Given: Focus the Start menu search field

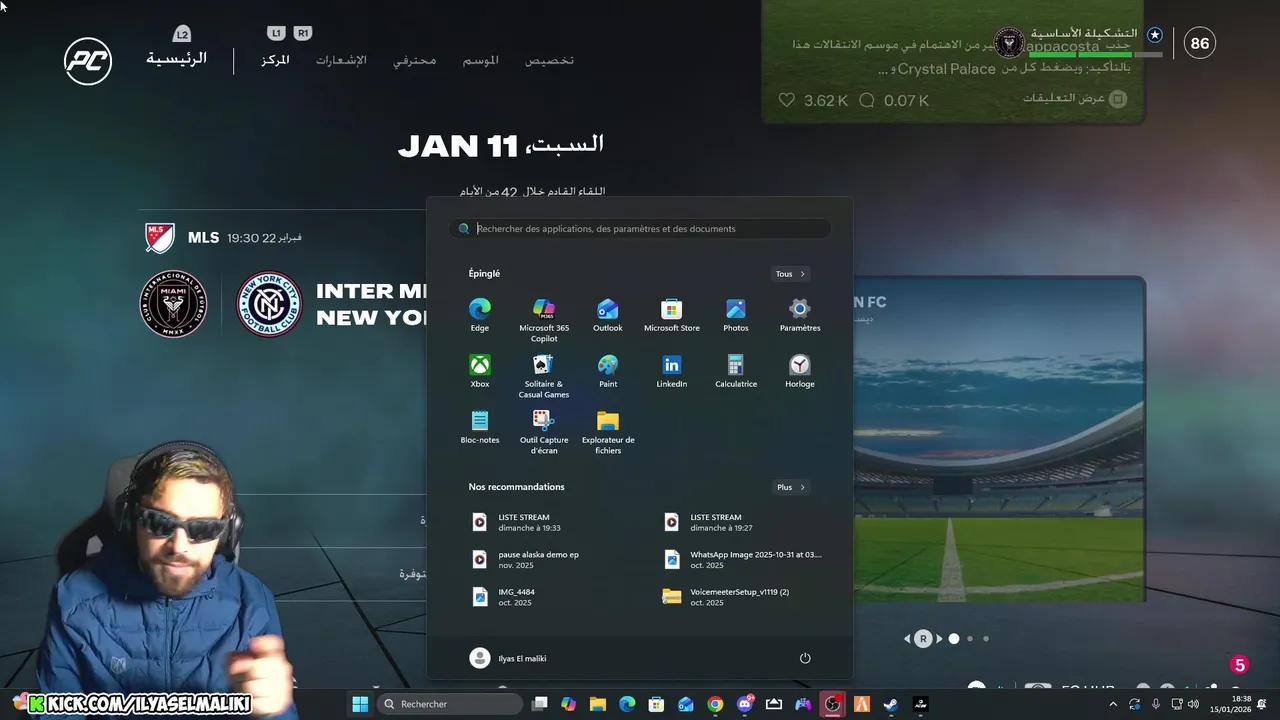Looking at the screenshot, I should click(640, 229).
